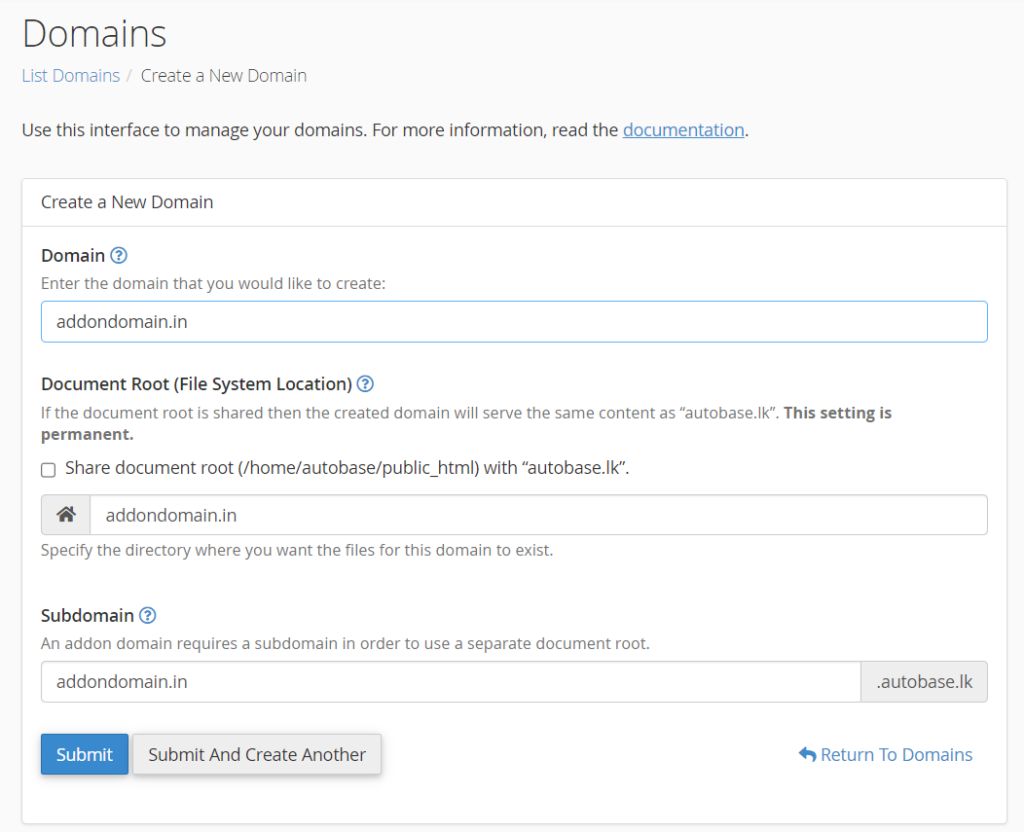
Task: Click the Domains page heading
Action: click(94, 33)
